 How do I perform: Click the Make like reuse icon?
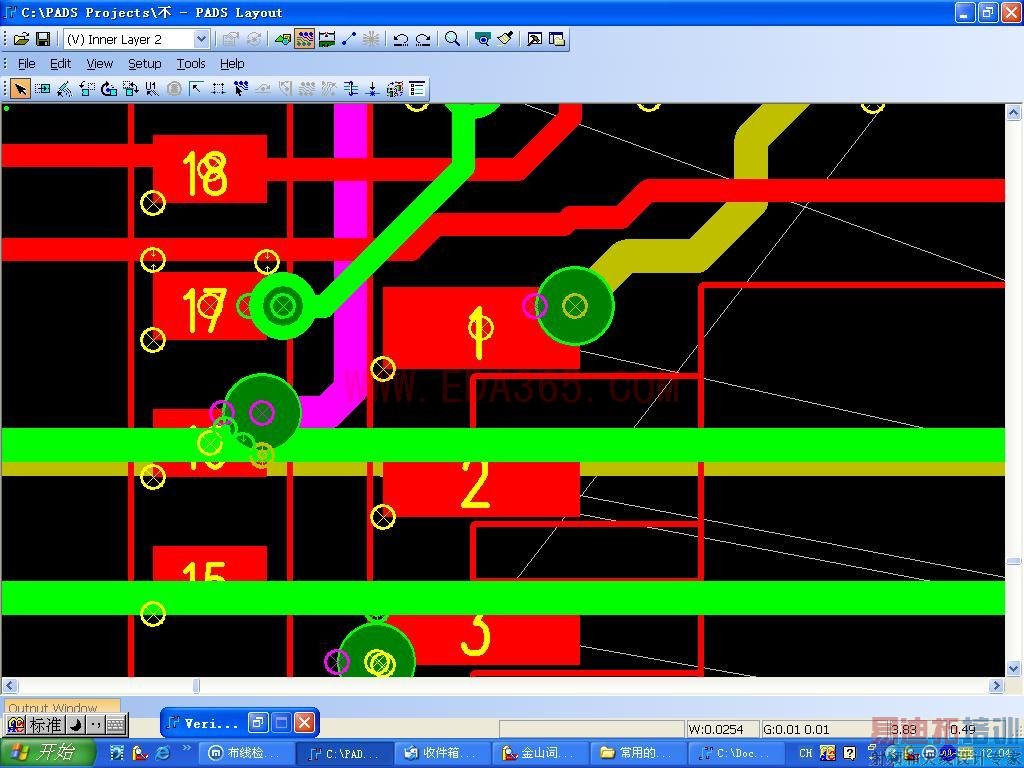(394, 88)
